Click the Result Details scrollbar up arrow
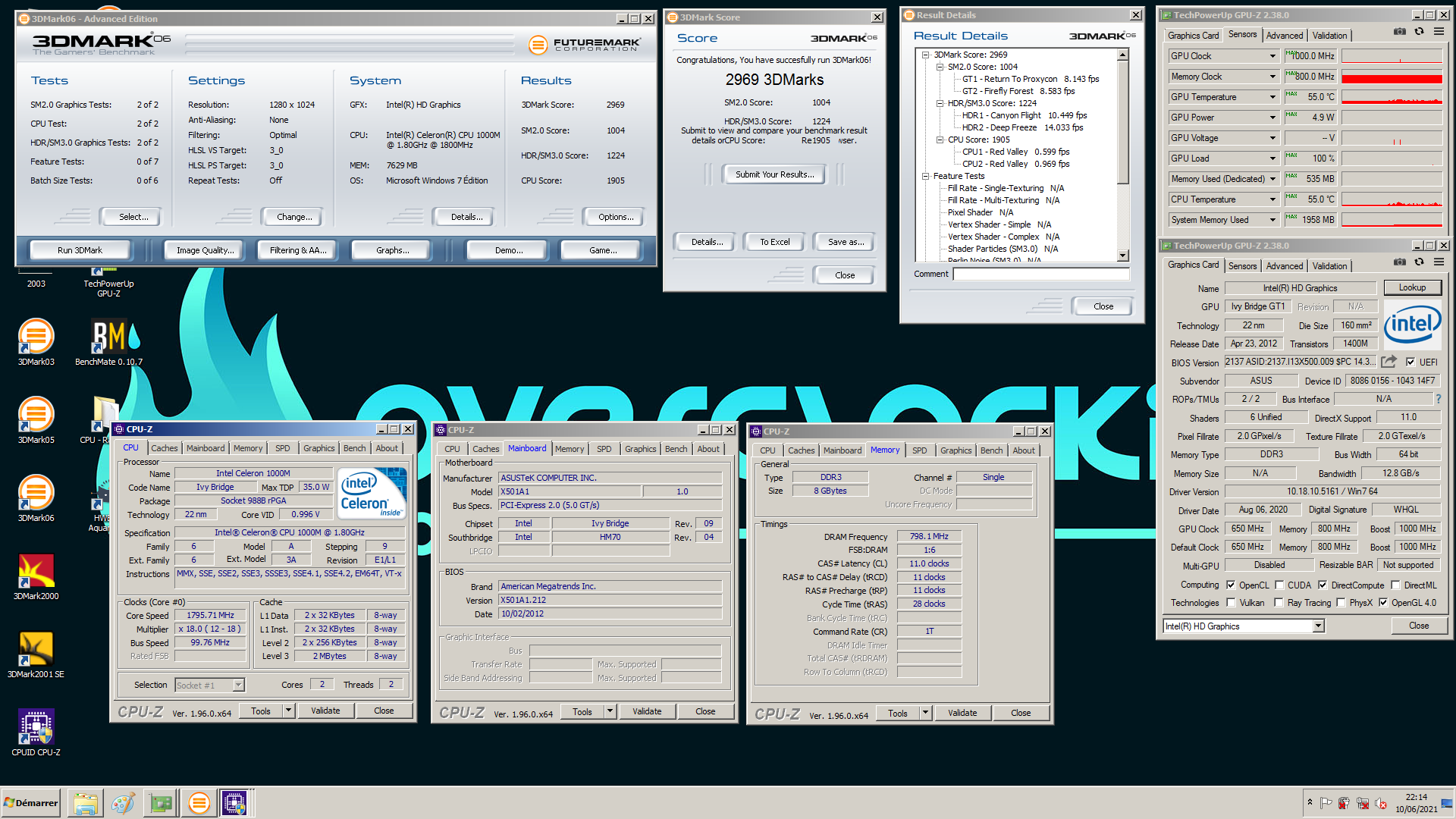1456x819 pixels. (x=1123, y=55)
